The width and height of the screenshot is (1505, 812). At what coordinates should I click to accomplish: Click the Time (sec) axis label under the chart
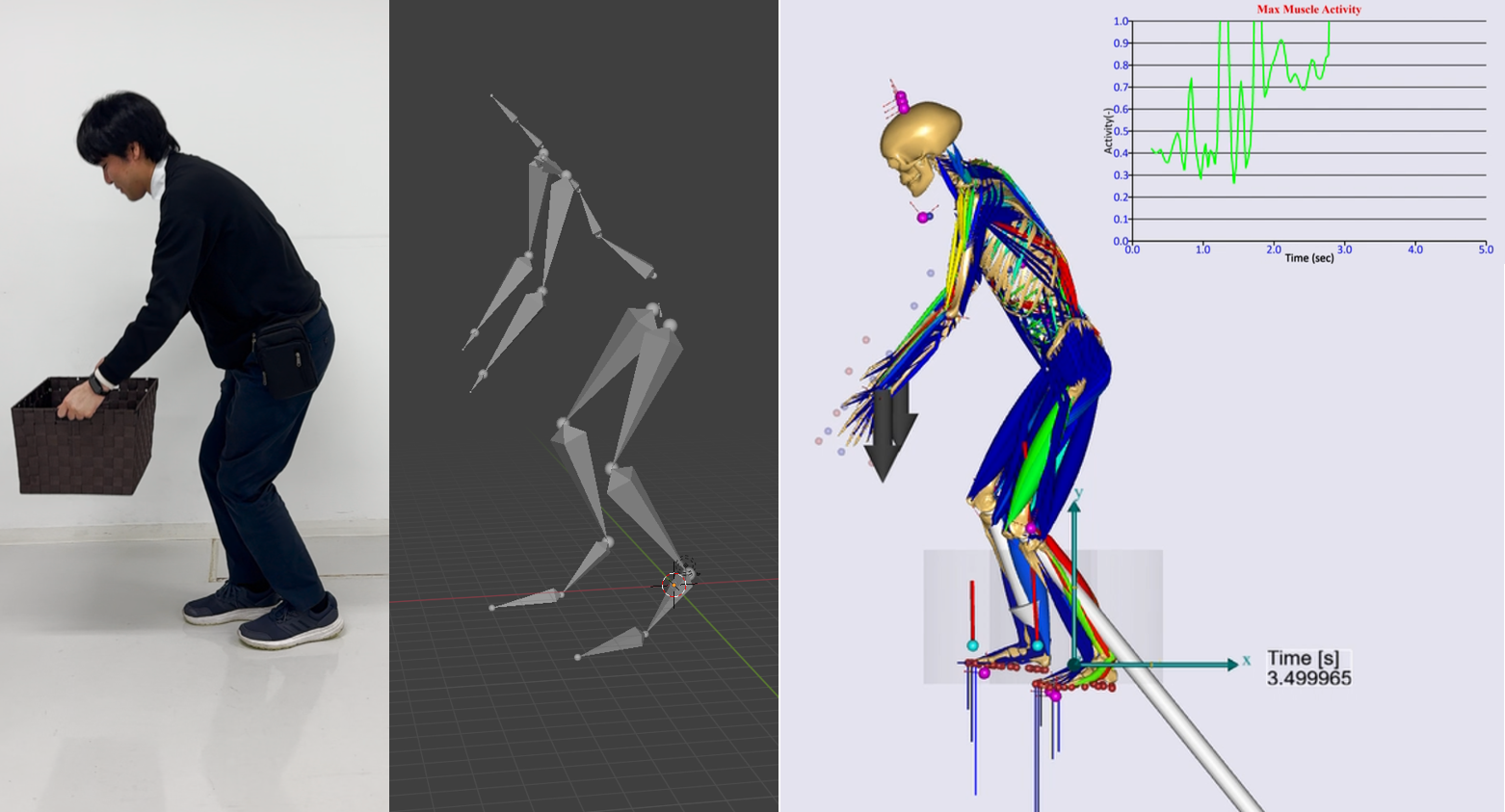[1308, 258]
